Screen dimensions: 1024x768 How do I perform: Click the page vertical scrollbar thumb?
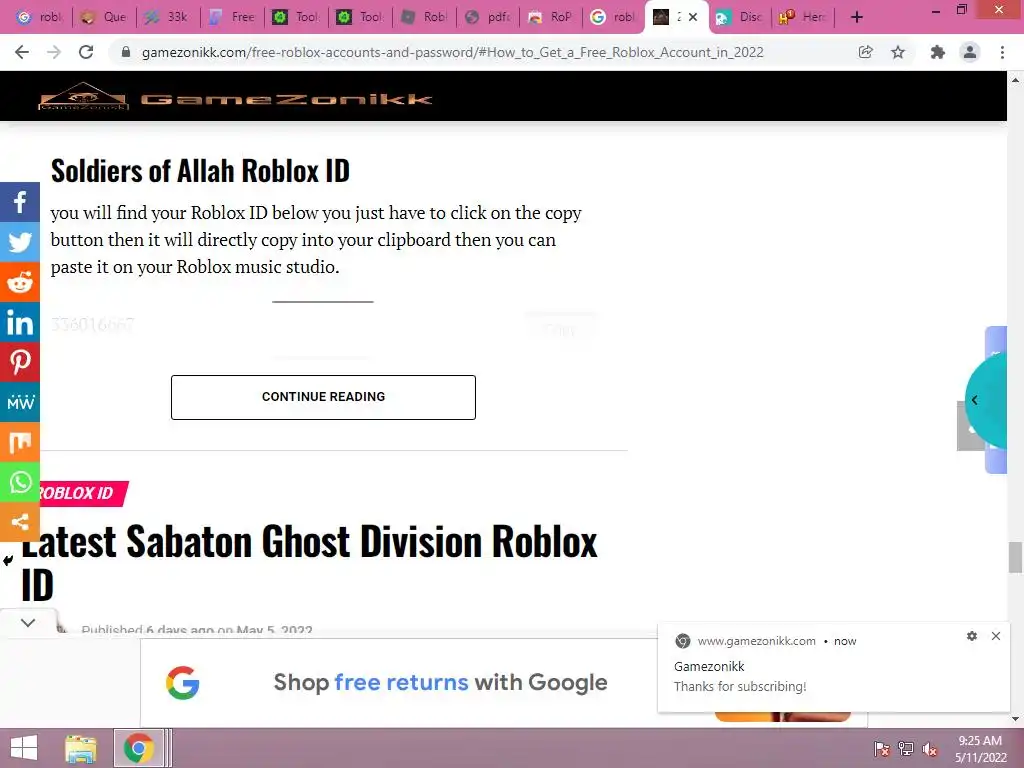[1015, 557]
